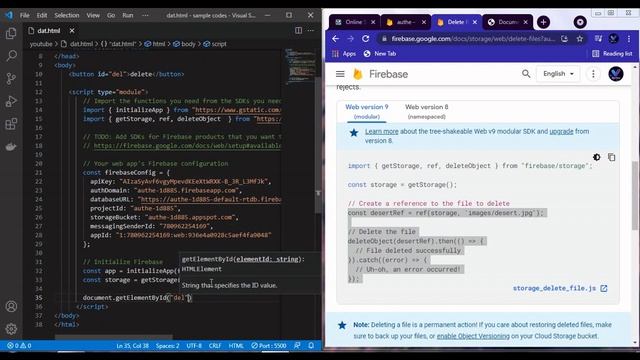The height and width of the screenshot is (360, 640).
Task: Click firebase setup docs URL in comment
Action: (187, 146)
